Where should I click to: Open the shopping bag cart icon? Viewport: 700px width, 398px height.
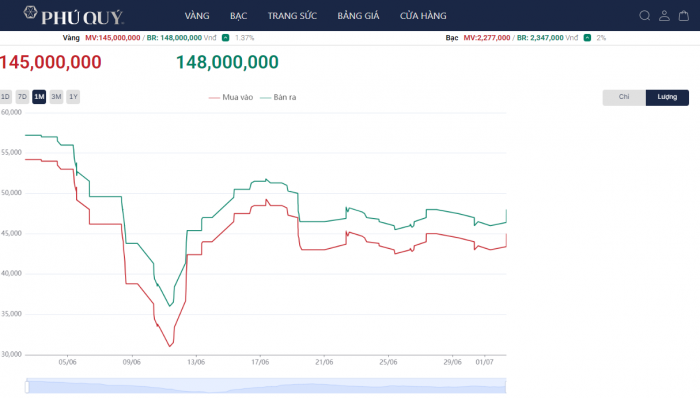(x=684, y=16)
